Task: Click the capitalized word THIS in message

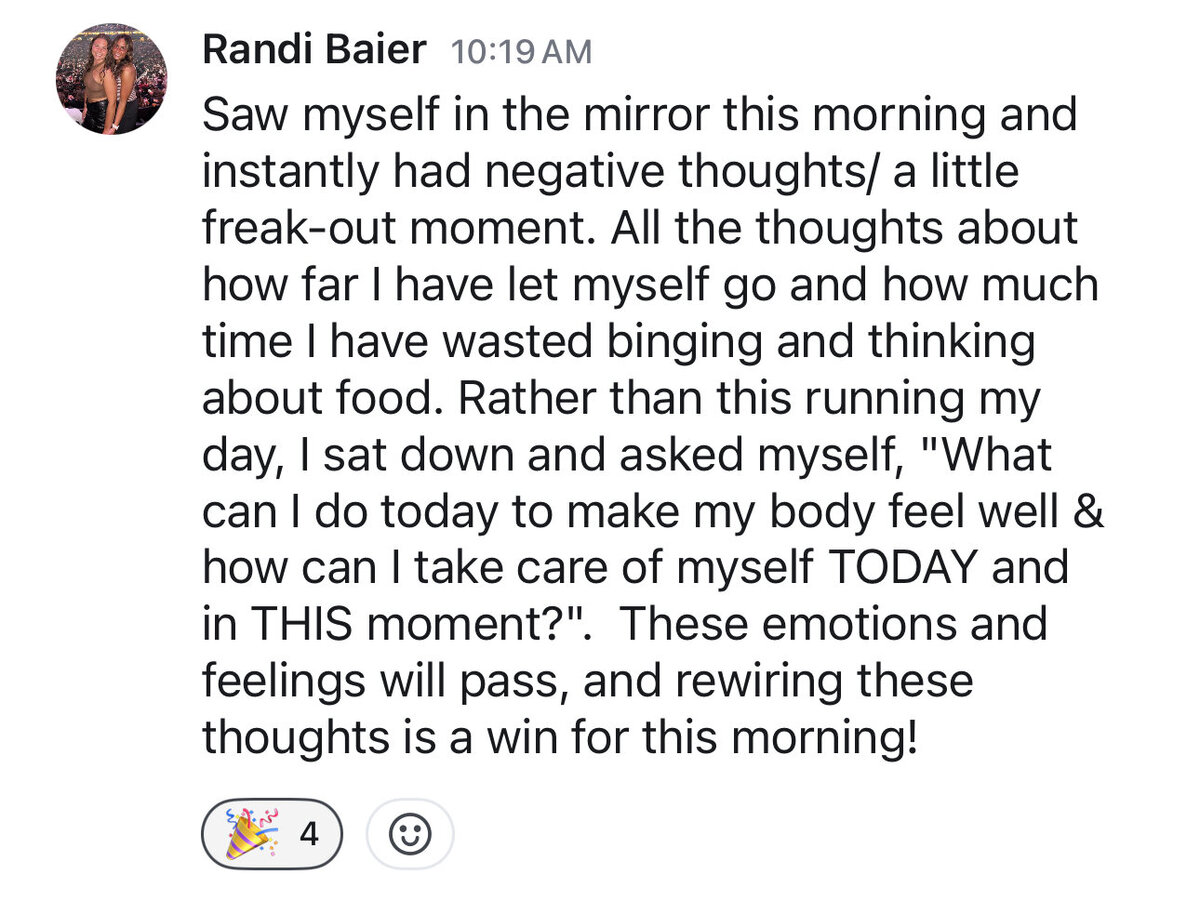Action: click(x=307, y=625)
